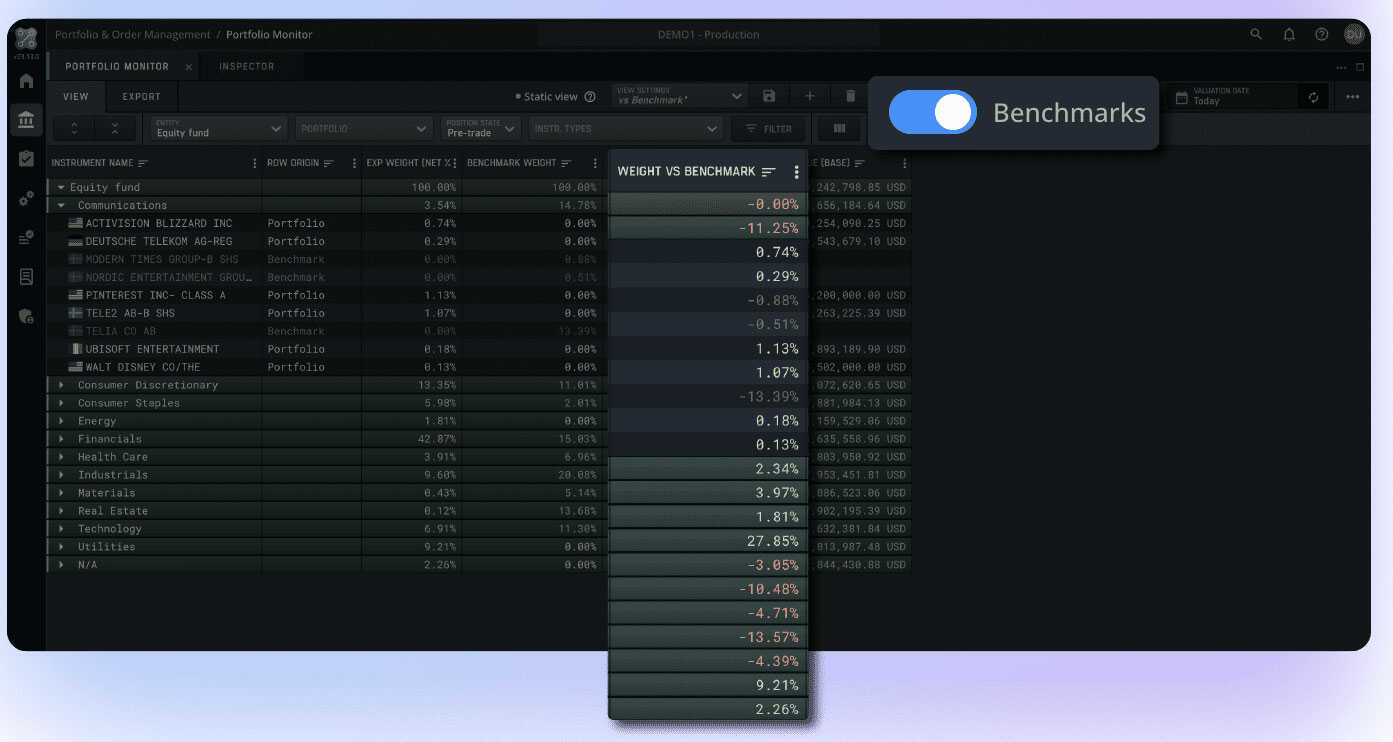1393x742 pixels.
Task: Delete the view with the trash icon
Action: pyautogui.click(x=851, y=96)
